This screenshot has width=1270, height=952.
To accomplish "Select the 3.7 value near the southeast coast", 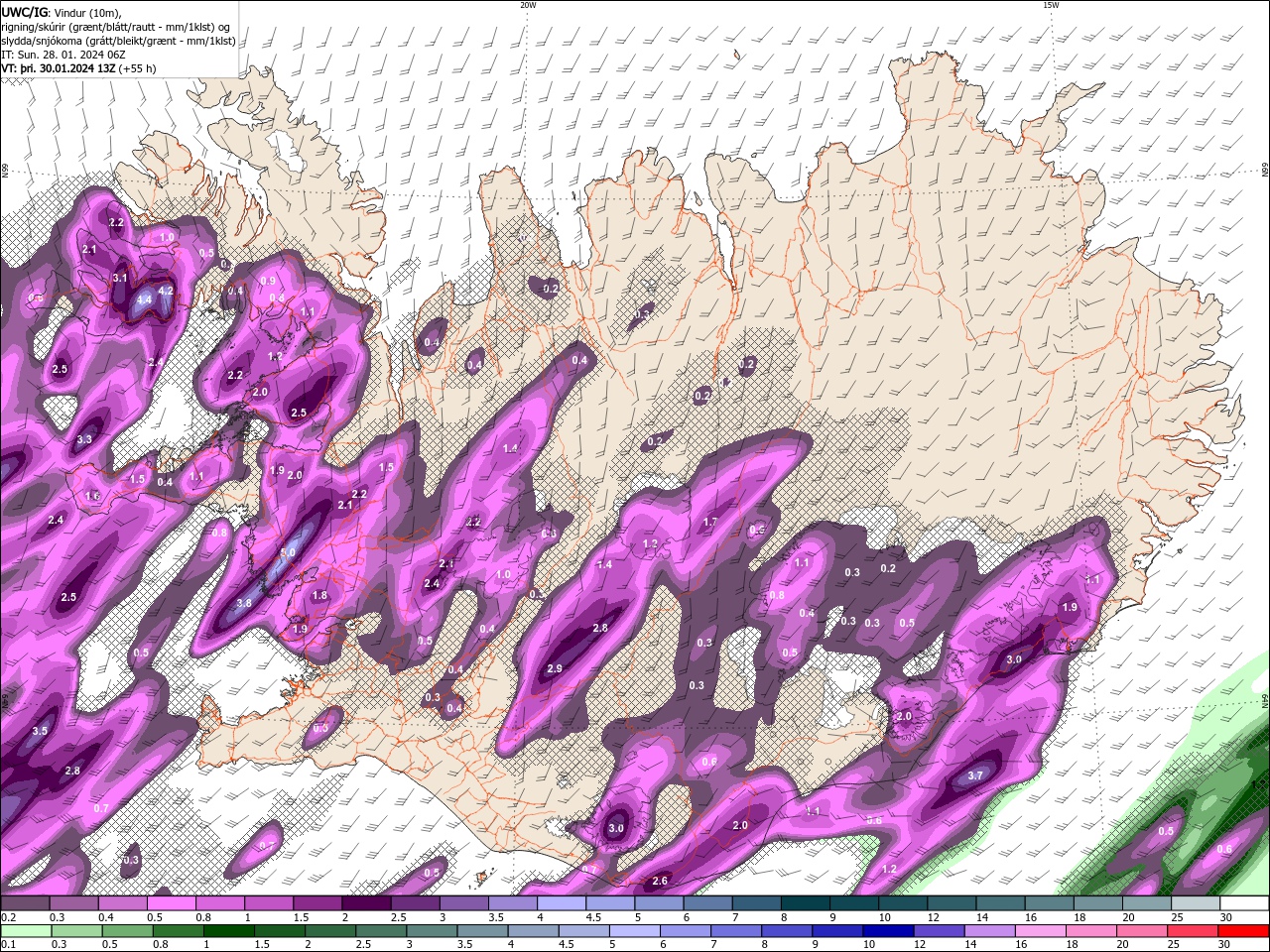I will click(x=975, y=775).
